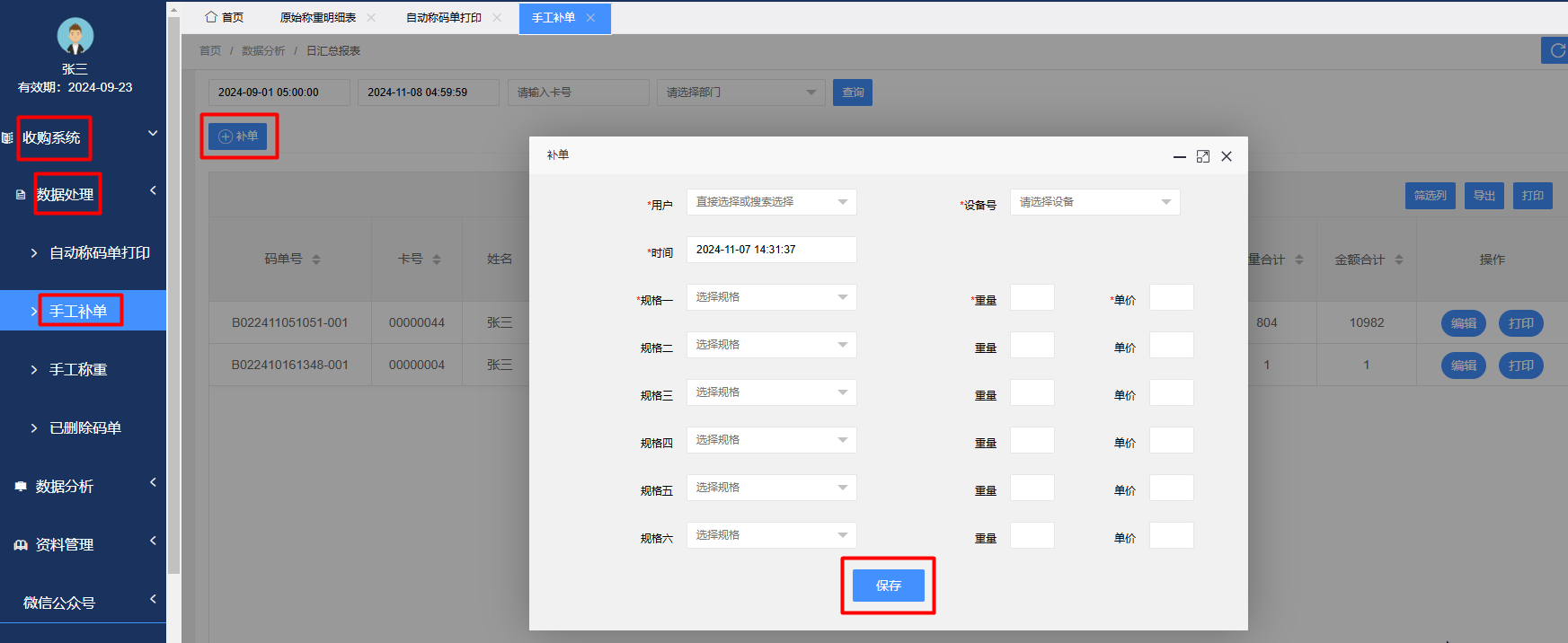The height and width of the screenshot is (643, 1568).
Task: Click the 资料管理 book icon
Action: pos(21,545)
